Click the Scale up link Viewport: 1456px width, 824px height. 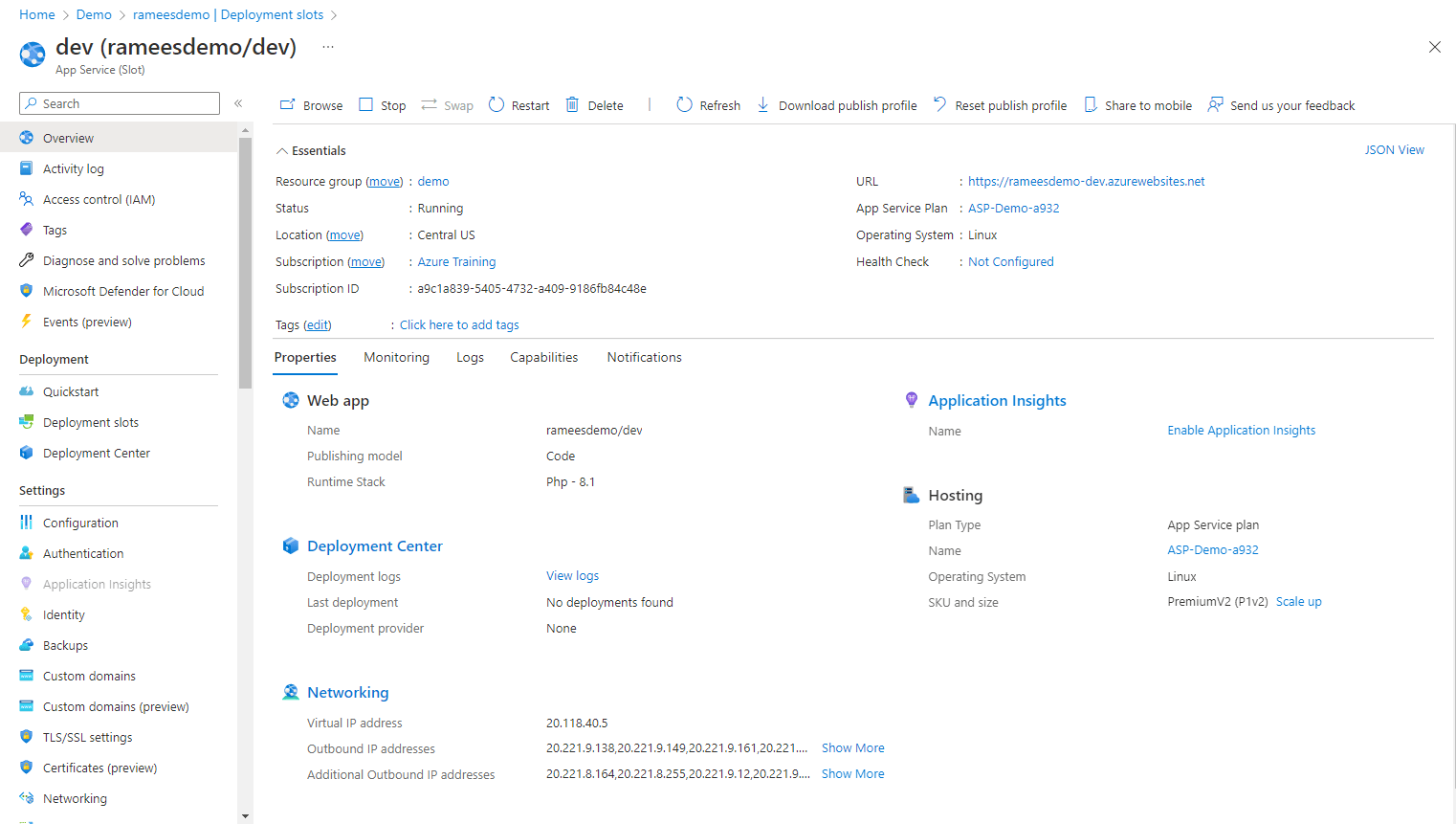click(1299, 602)
